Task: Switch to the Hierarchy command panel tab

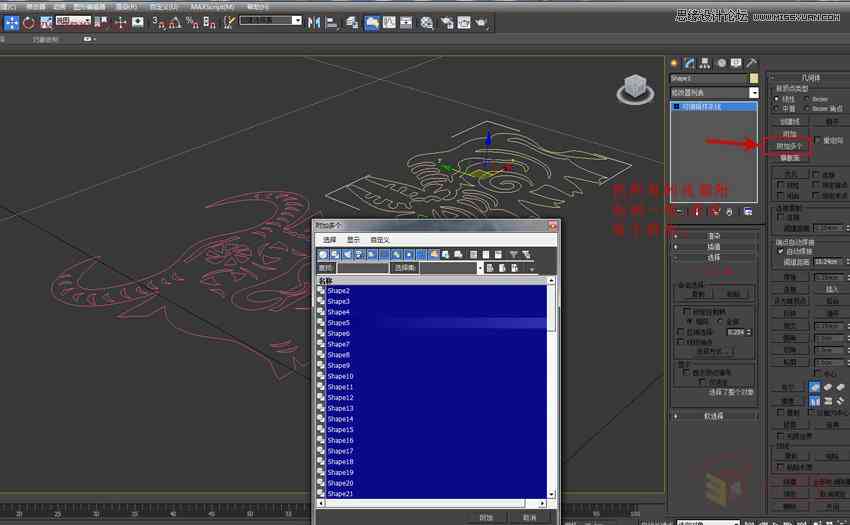Action: coord(705,63)
